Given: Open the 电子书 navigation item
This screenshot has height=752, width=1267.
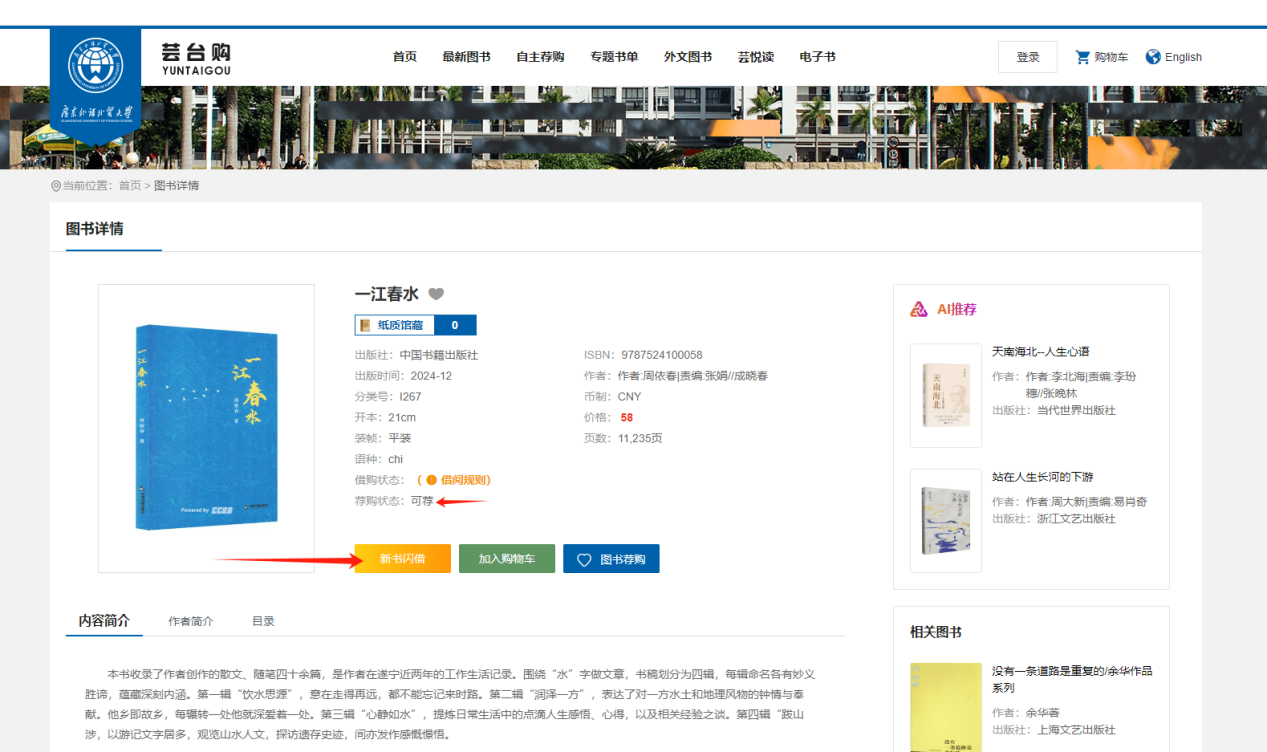Looking at the screenshot, I should pyautogui.click(x=817, y=57).
